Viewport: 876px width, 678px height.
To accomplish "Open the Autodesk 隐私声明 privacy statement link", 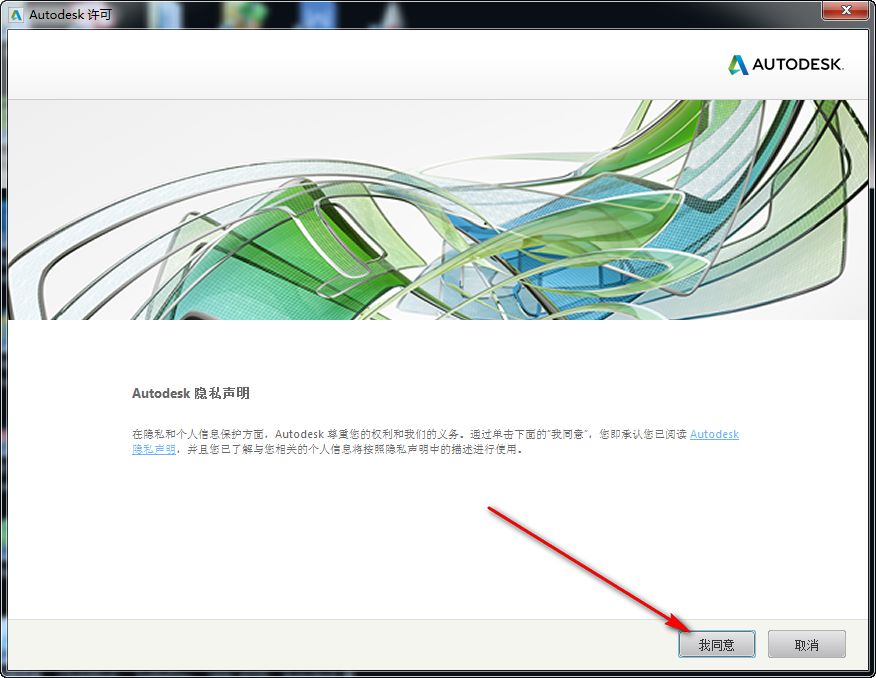I will coord(714,434).
